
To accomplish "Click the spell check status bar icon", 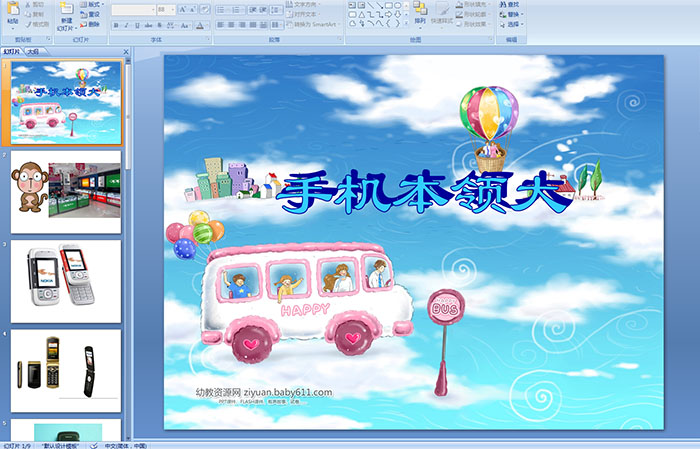I will pyautogui.click(x=94, y=445).
